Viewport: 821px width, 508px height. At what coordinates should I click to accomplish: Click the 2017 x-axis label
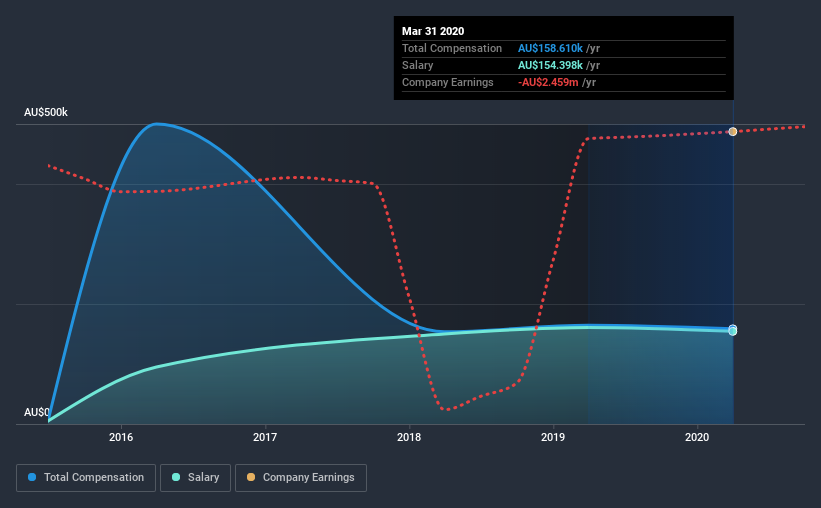pos(265,437)
